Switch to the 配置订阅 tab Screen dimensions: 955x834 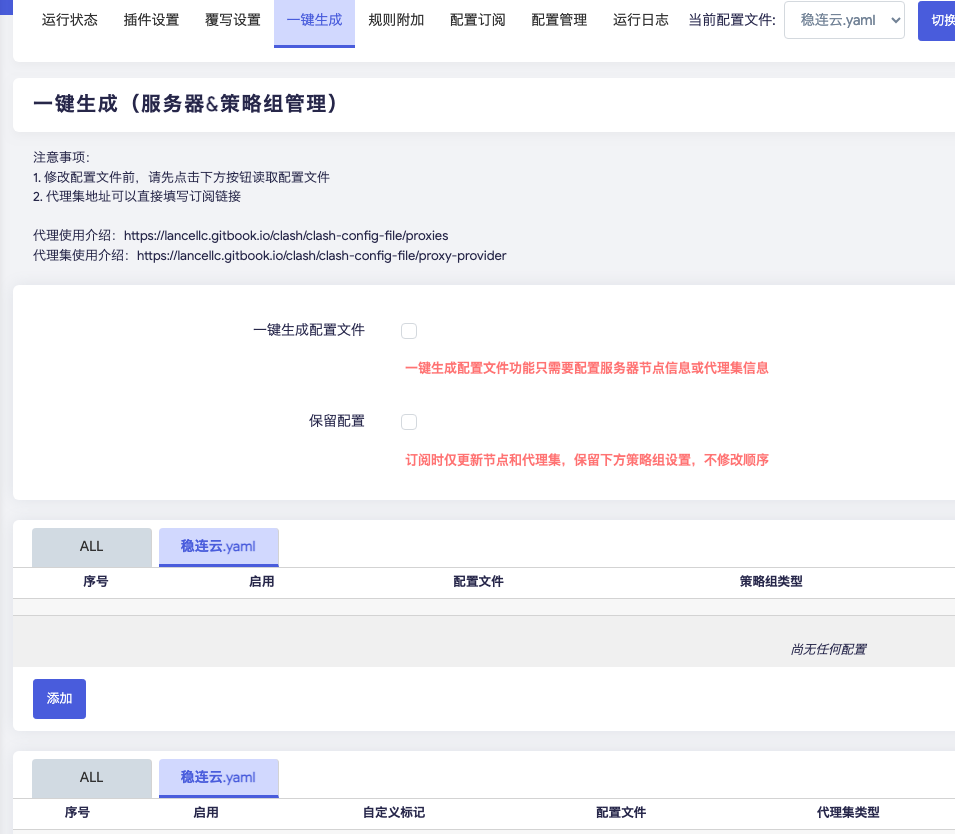pyautogui.click(x=477, y=20)
